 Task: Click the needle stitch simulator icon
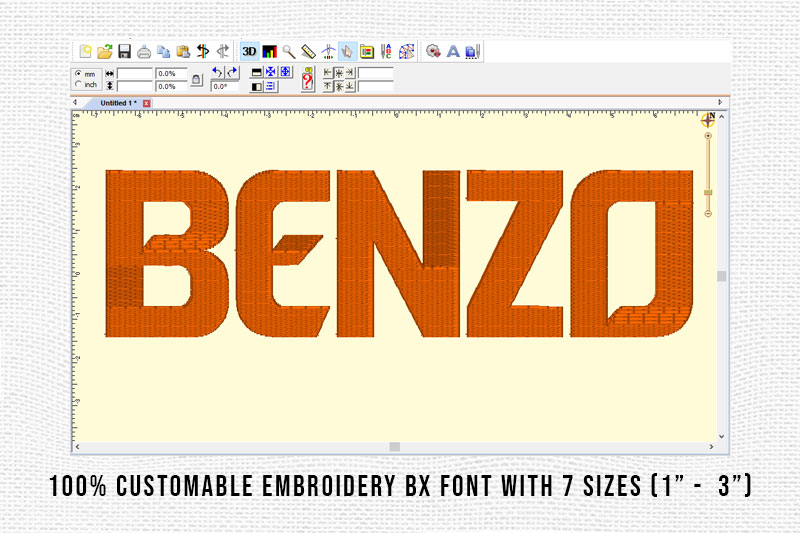328,52
